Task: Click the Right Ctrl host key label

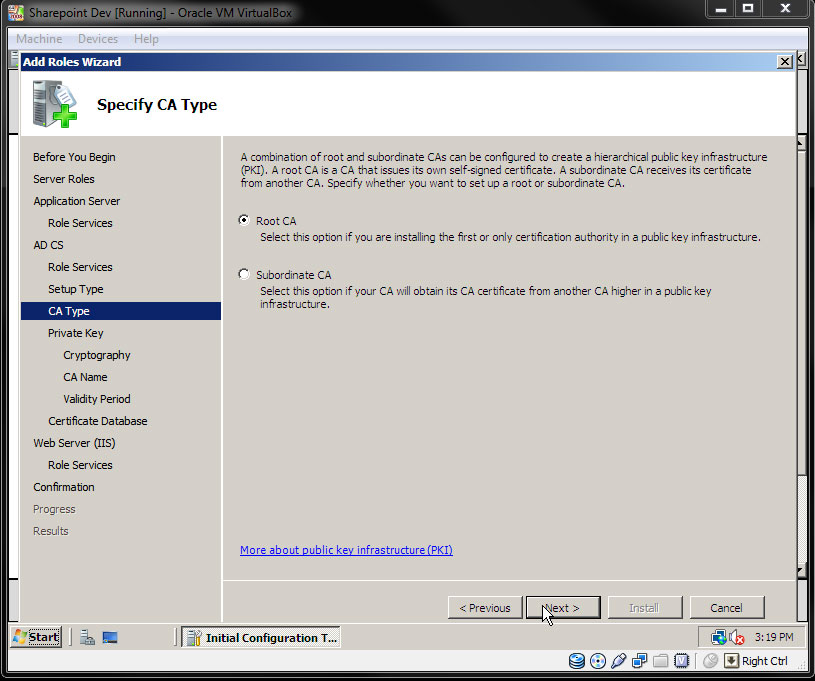Action: [765, 661]
